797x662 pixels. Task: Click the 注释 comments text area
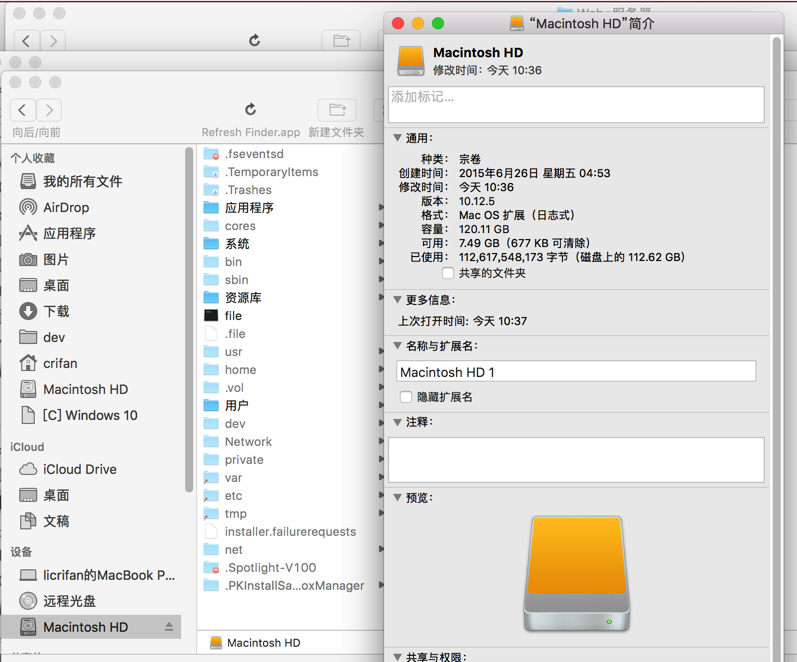pyautogui.click(x=576, y=460)
